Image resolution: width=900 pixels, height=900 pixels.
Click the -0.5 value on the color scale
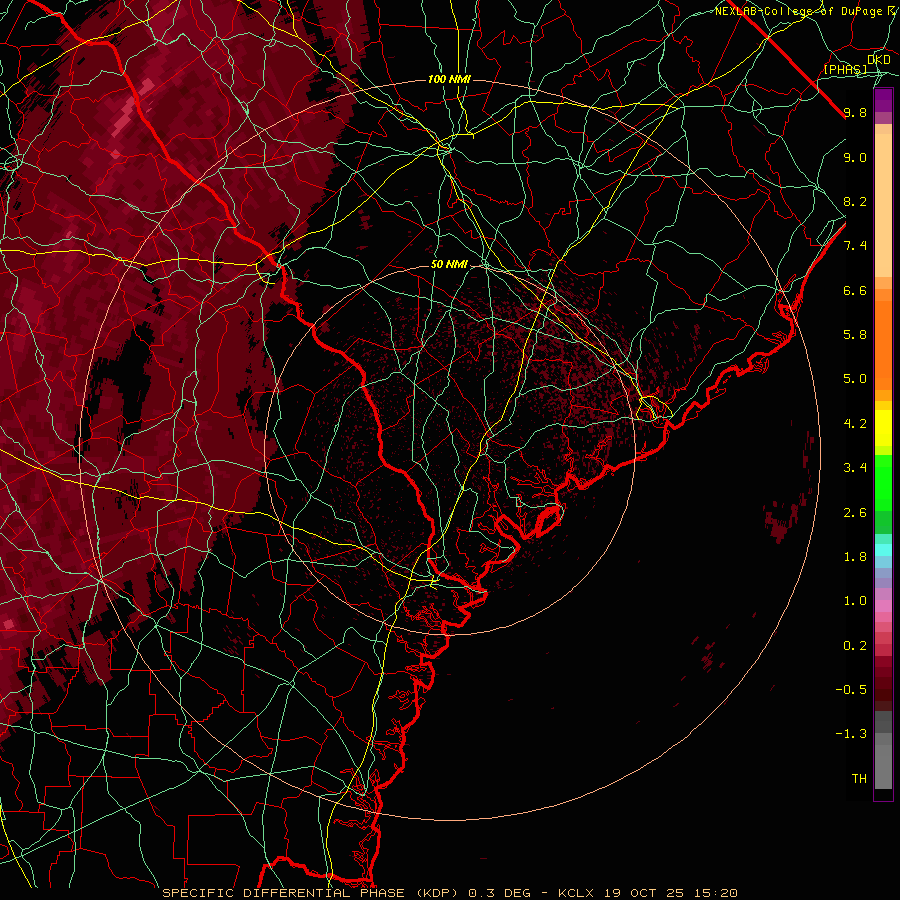tap(851, 690)
